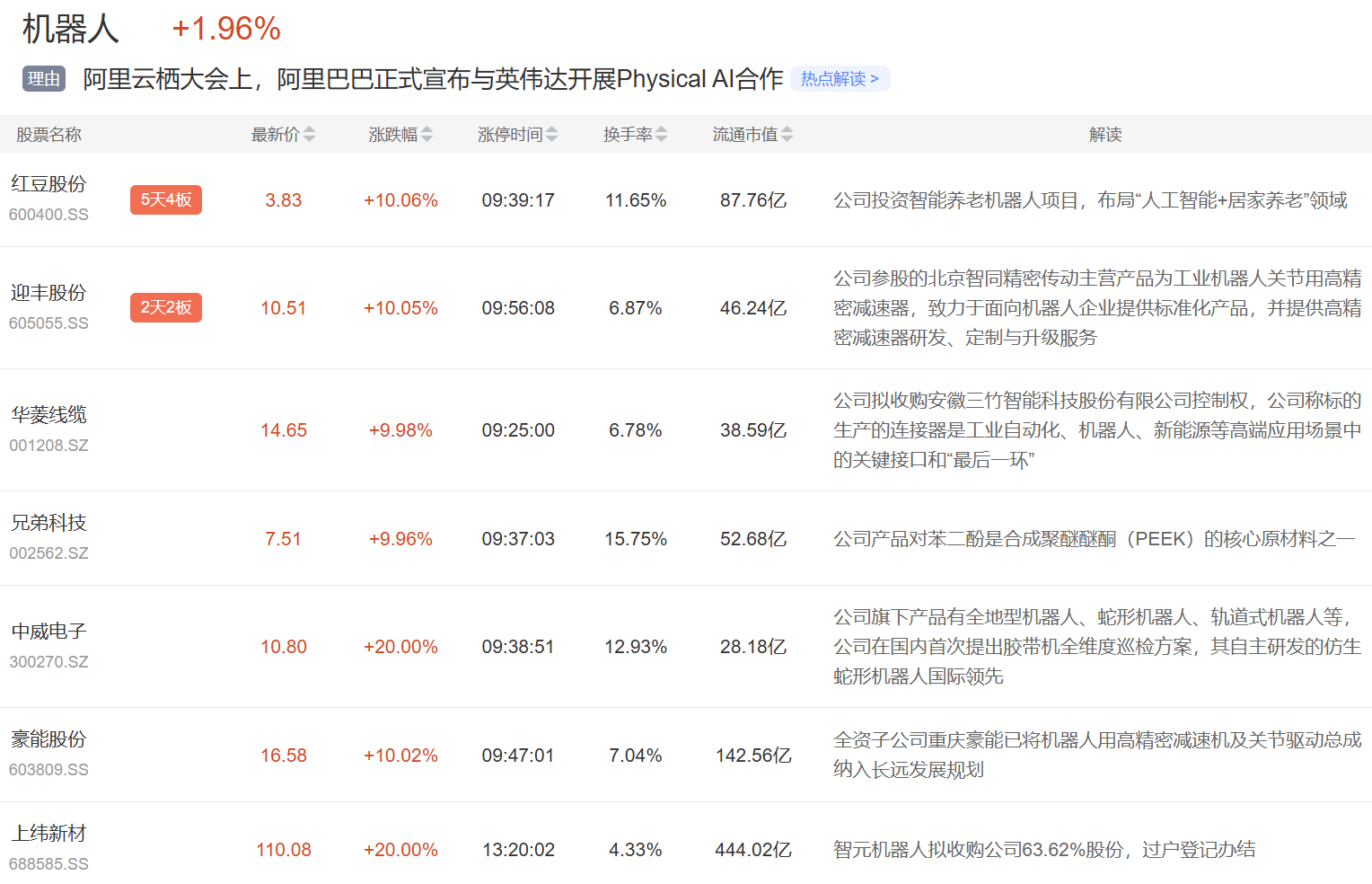Sort by 最新价 column arrows
The image size is (1372, 884).
point(309,135)
